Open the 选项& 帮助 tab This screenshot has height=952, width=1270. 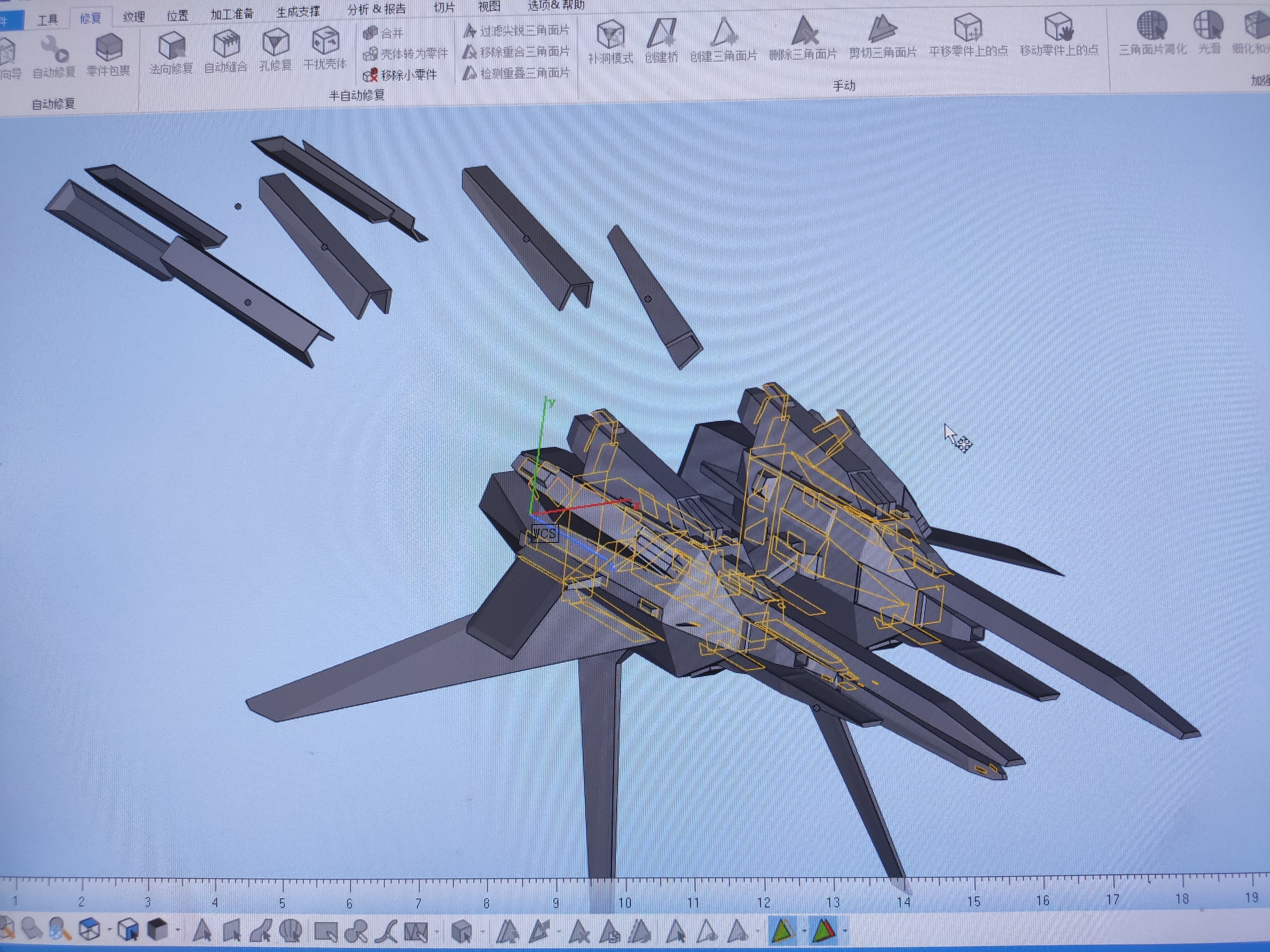(x=556, y=5)
